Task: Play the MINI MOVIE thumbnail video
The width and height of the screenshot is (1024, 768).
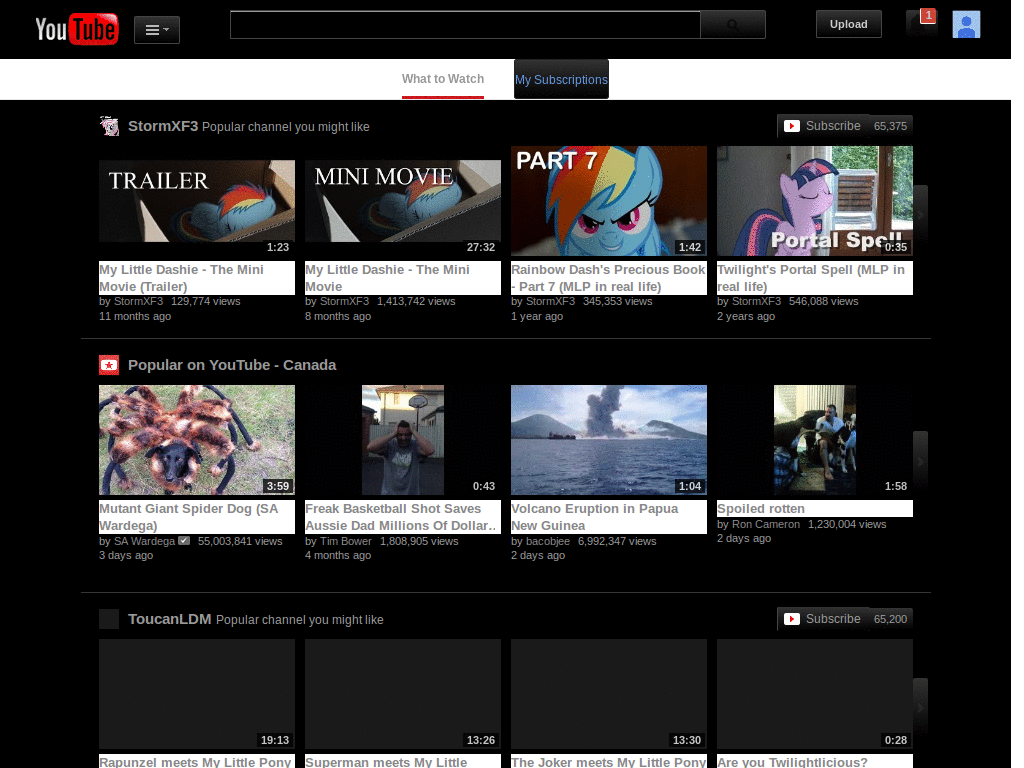Action: pyautogui.click(x=403, y=201)
